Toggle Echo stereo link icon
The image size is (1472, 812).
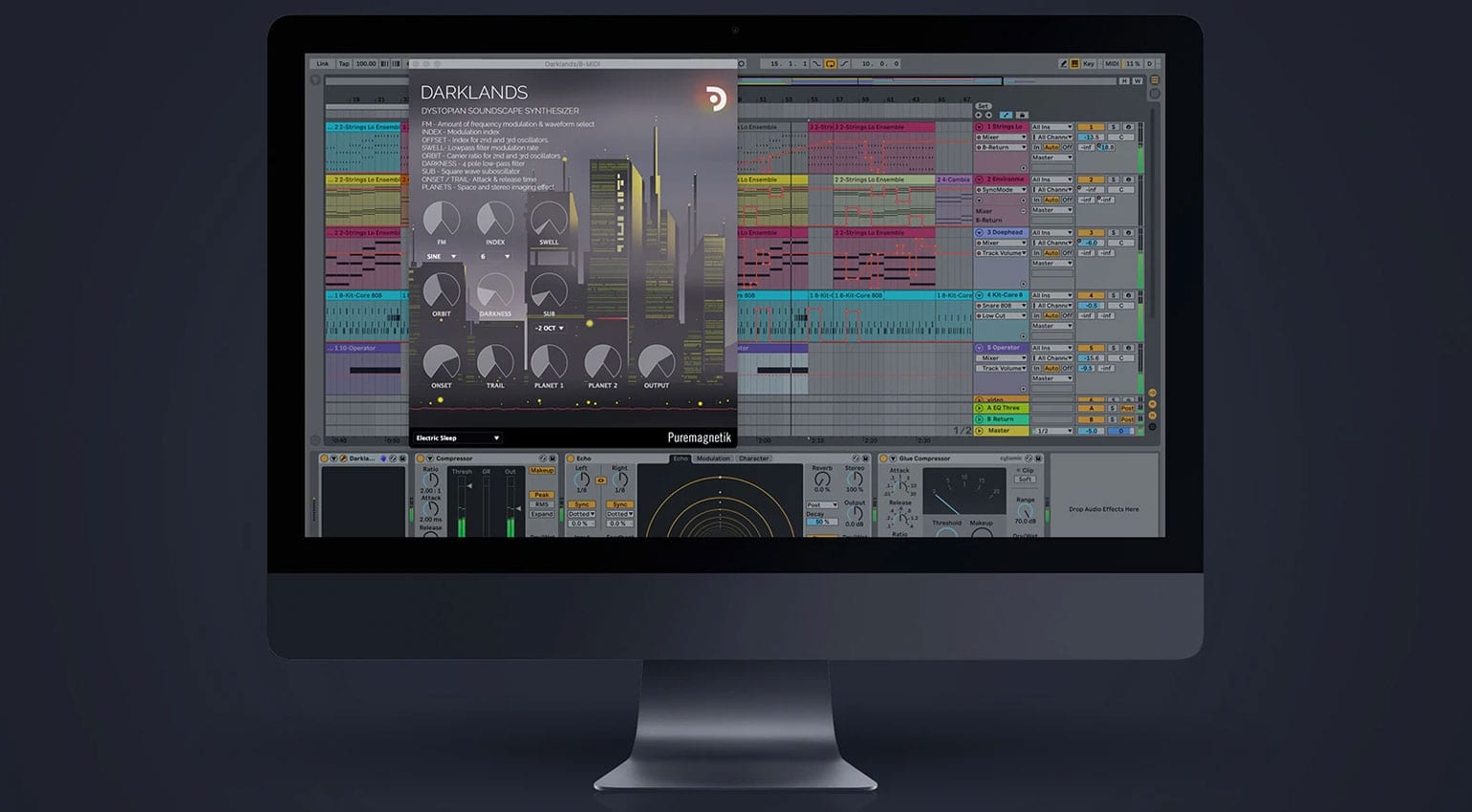click(601, 481)
